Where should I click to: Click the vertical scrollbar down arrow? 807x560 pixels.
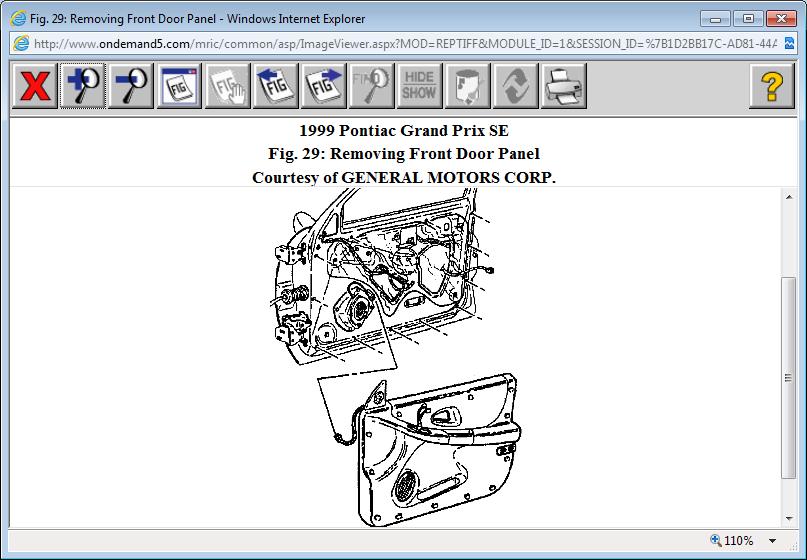[x=789, y=516]
